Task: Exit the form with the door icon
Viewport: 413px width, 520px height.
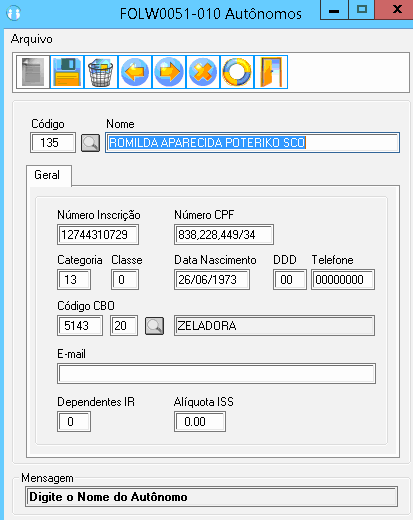Action: (271, 72)
